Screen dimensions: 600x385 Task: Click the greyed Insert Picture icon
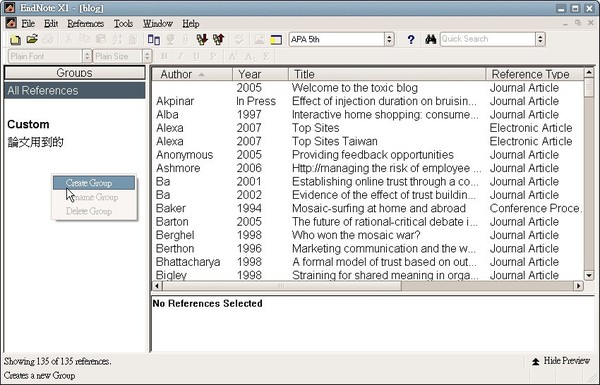[x=259, y=39]
